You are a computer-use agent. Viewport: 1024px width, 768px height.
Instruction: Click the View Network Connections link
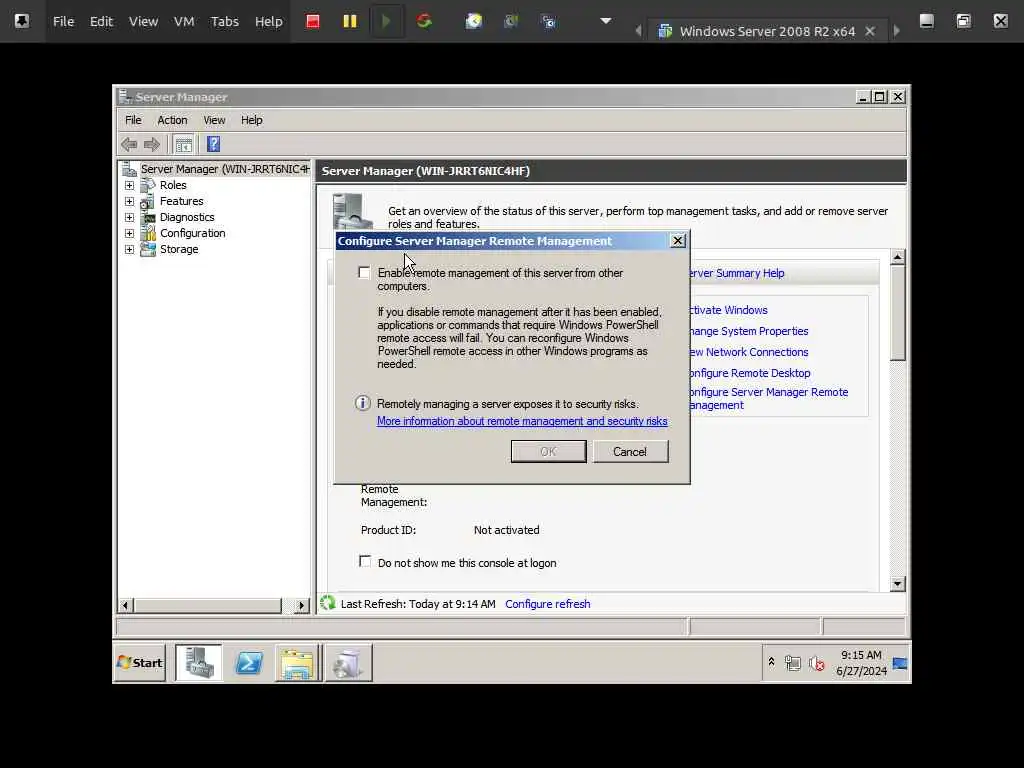(749, 352)
